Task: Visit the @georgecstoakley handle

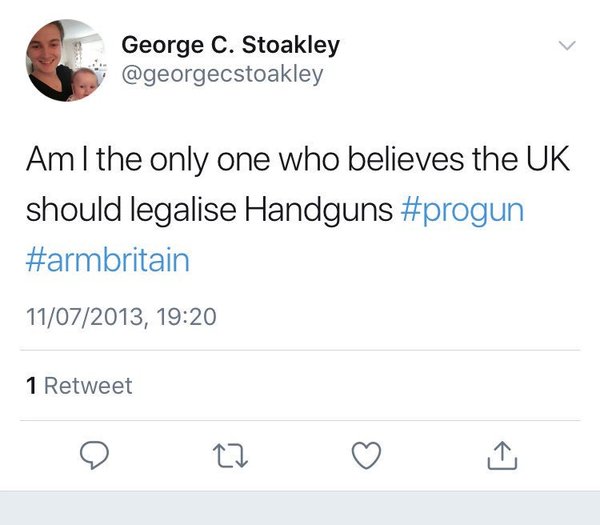Action: (x=222, y=74)
